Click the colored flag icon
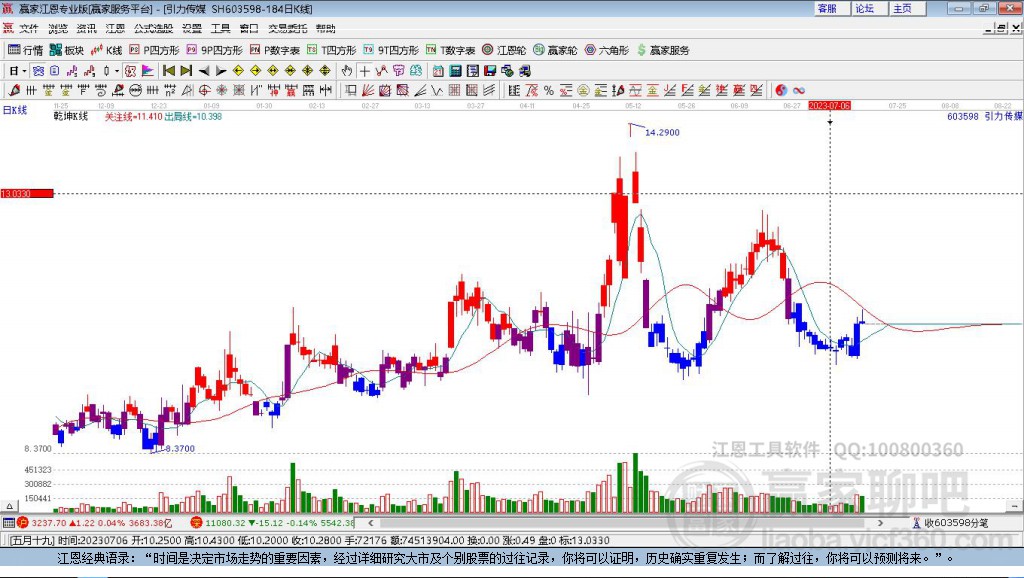The image size is (1024, 578). [148, 71]
